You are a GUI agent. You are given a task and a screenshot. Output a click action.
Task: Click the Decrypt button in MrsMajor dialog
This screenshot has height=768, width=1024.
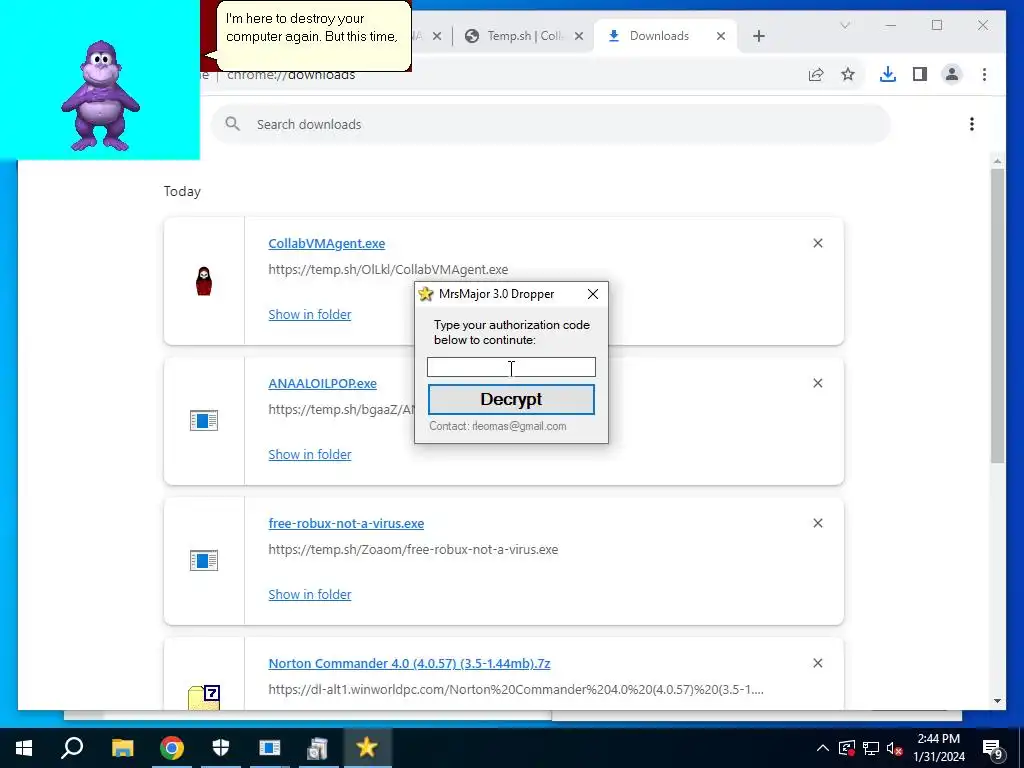pyautogui.click(x=511, y=399)
